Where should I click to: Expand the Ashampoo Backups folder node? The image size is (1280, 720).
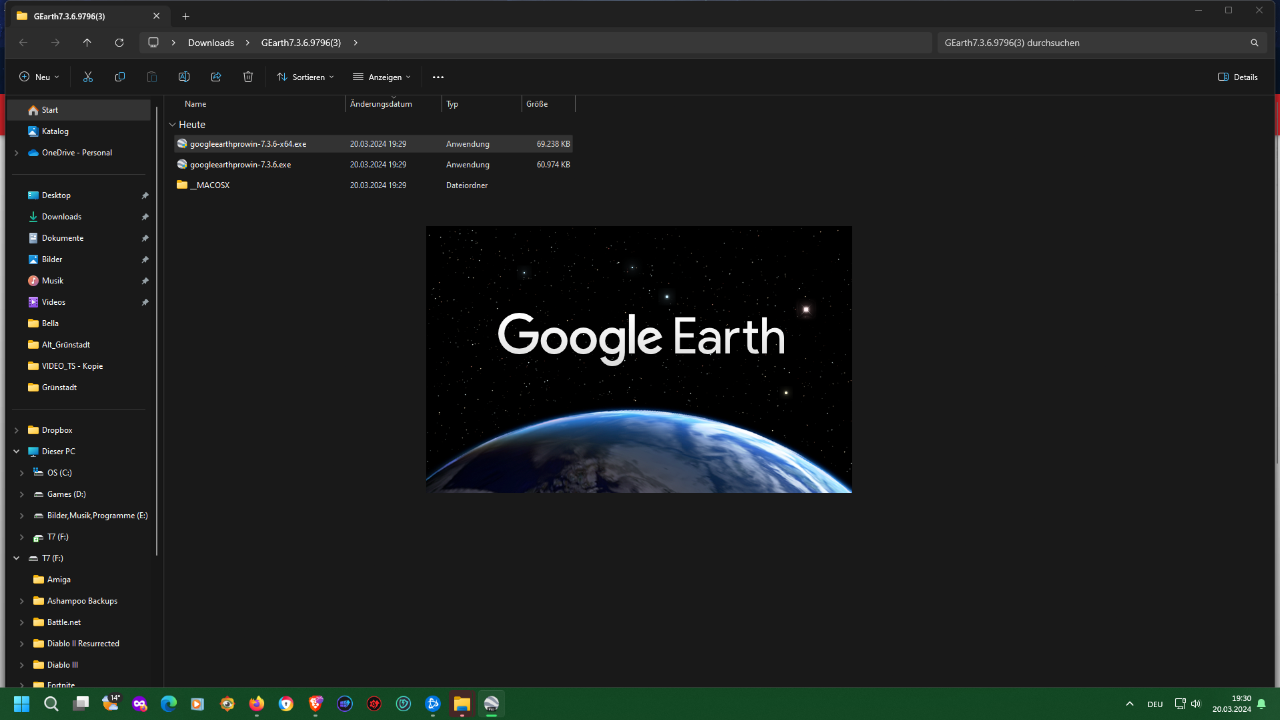22,601
